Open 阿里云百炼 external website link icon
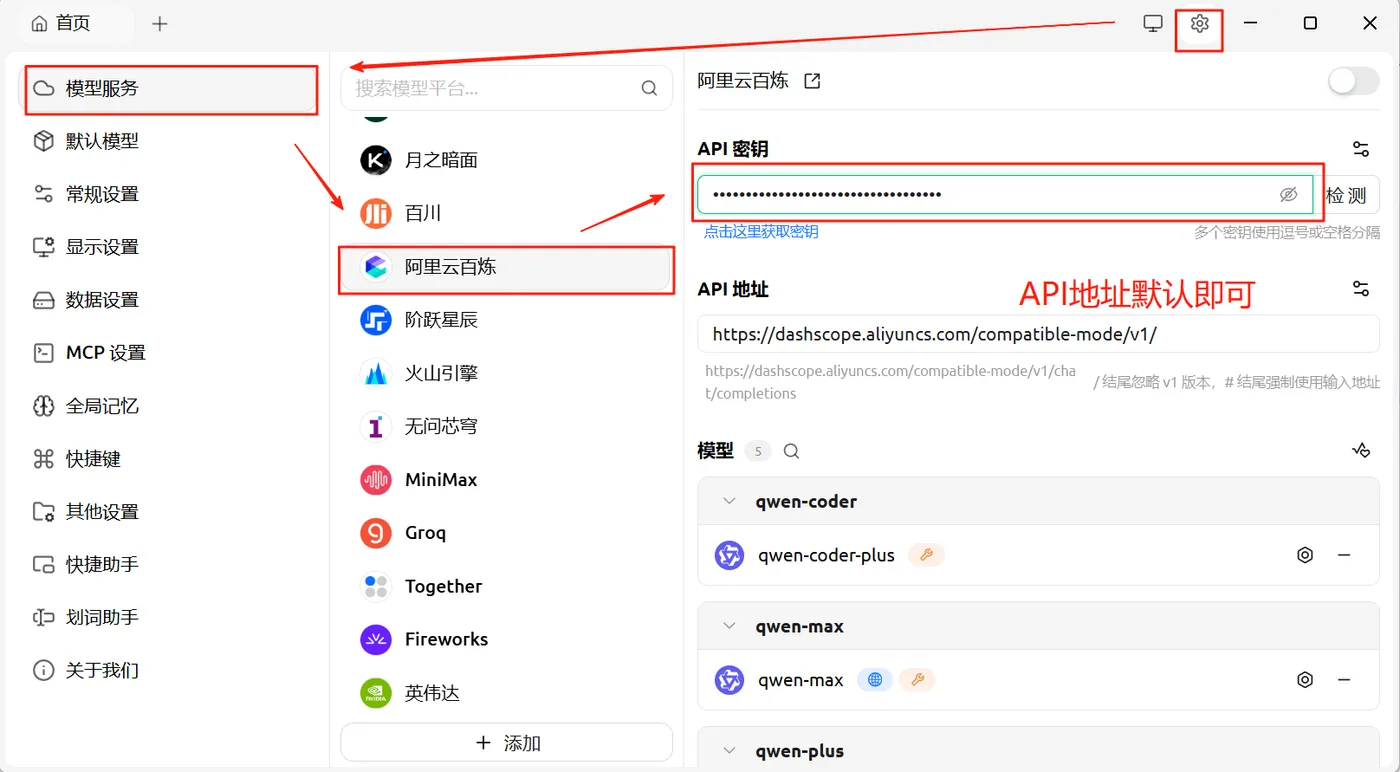The height and width of the screenshot is (772, 1400). [x=813, y=81]
